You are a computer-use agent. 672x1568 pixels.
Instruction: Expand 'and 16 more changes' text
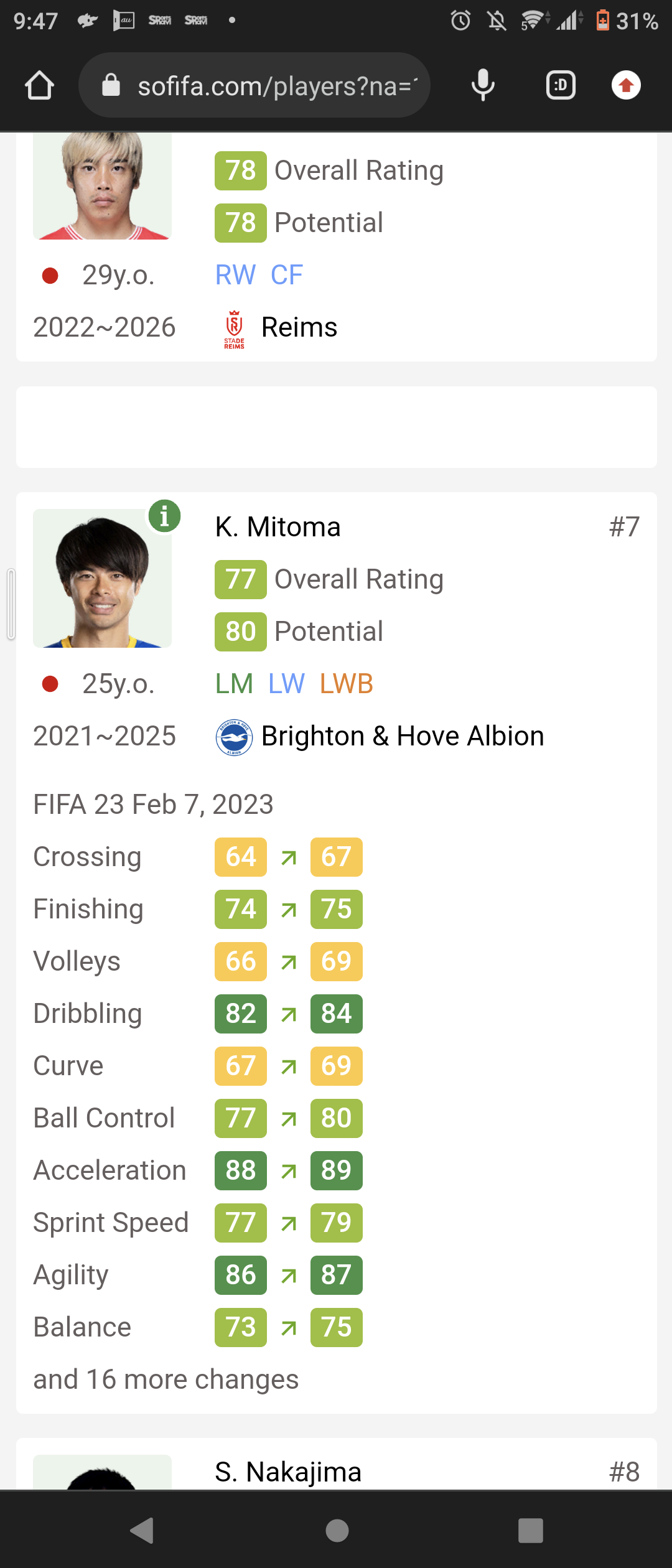point(166,1379)
